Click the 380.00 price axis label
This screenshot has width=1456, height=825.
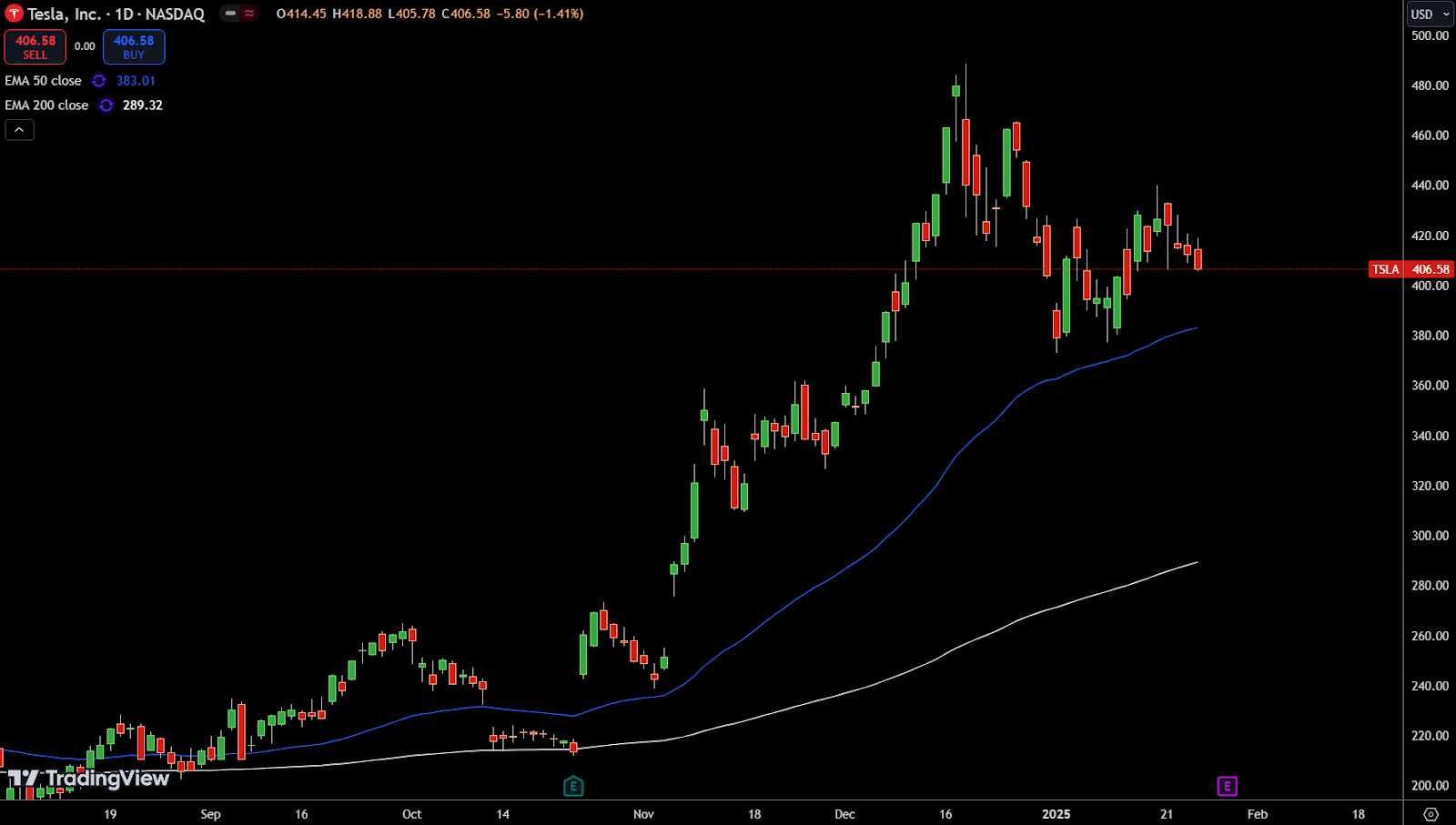(1430, 335)
